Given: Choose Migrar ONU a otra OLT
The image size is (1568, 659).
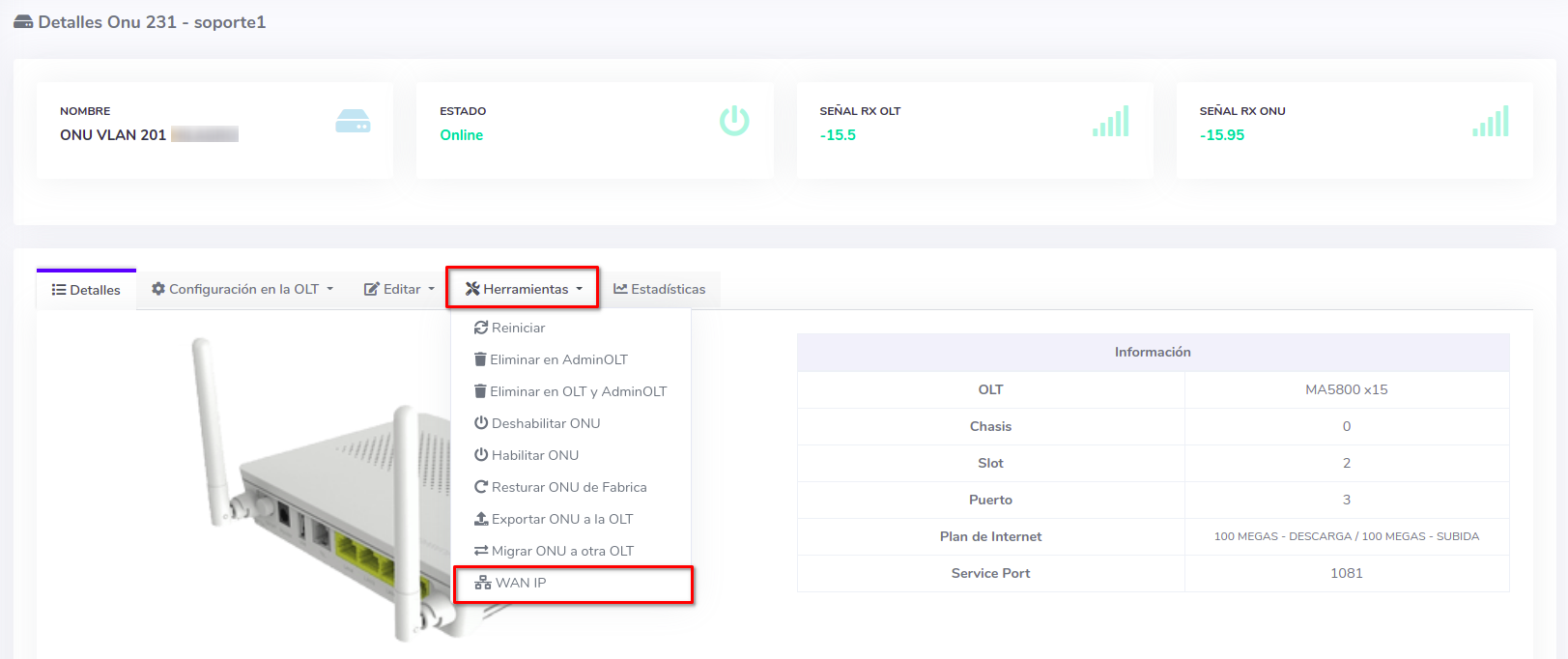Looking at the screenshot, I should (562, 551).
